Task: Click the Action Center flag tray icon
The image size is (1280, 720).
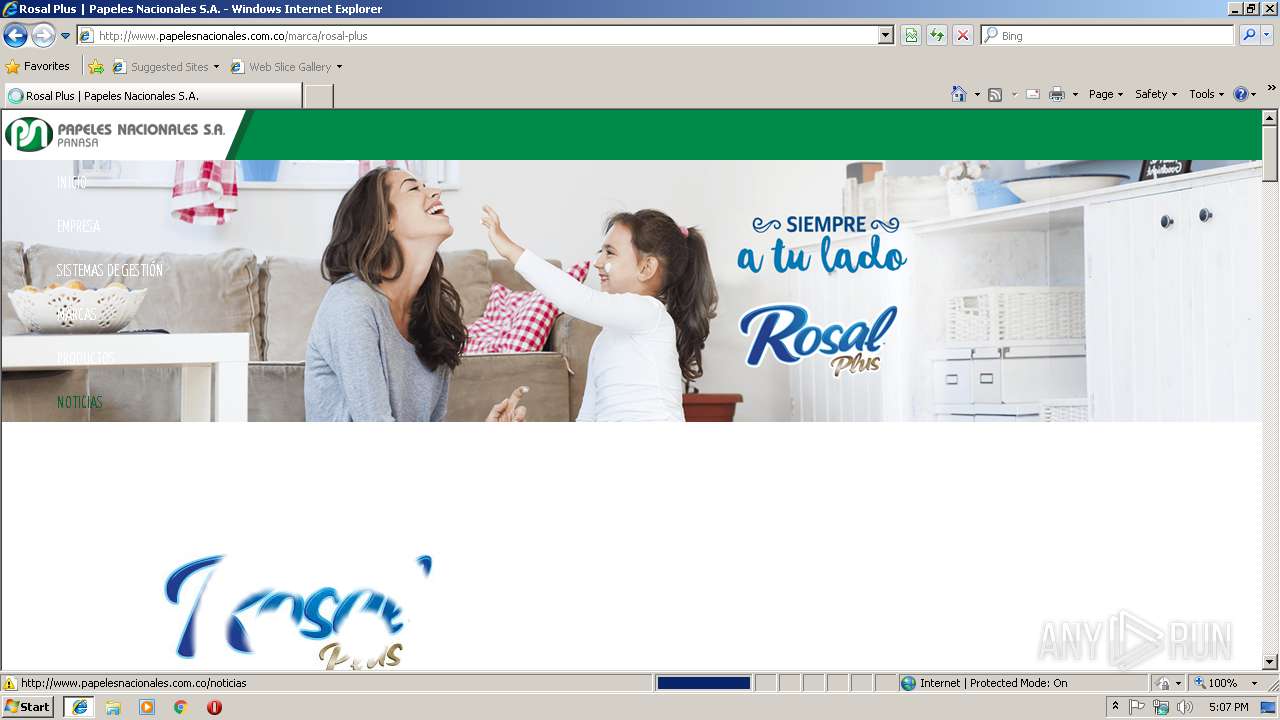Action: click(1137, 707)
